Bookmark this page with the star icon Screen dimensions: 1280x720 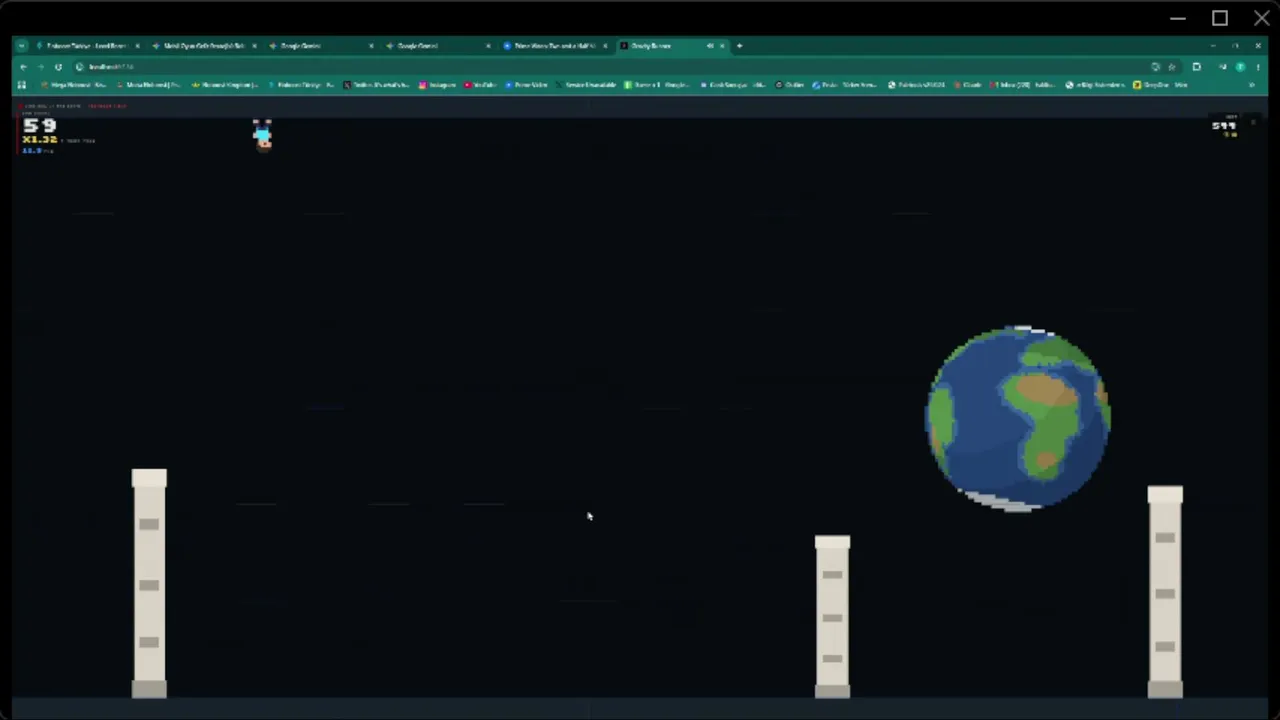pyautogui.click(x=1172, y=67)
